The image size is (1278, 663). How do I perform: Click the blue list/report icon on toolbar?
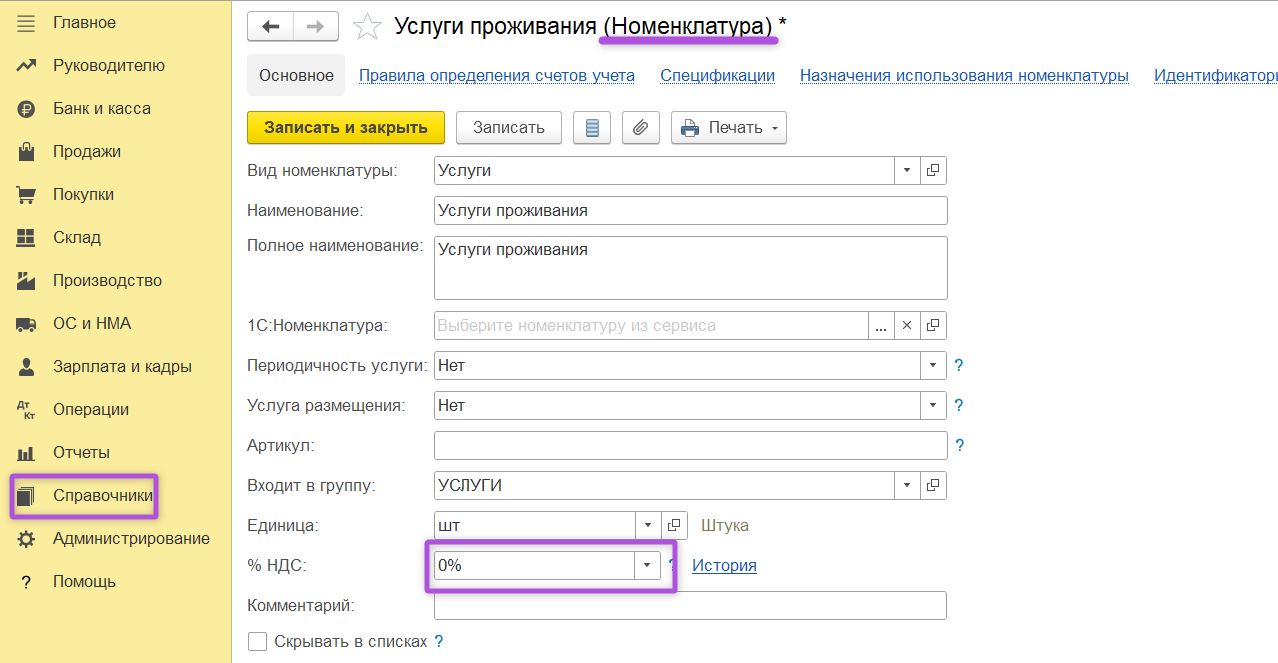point(591,127)
